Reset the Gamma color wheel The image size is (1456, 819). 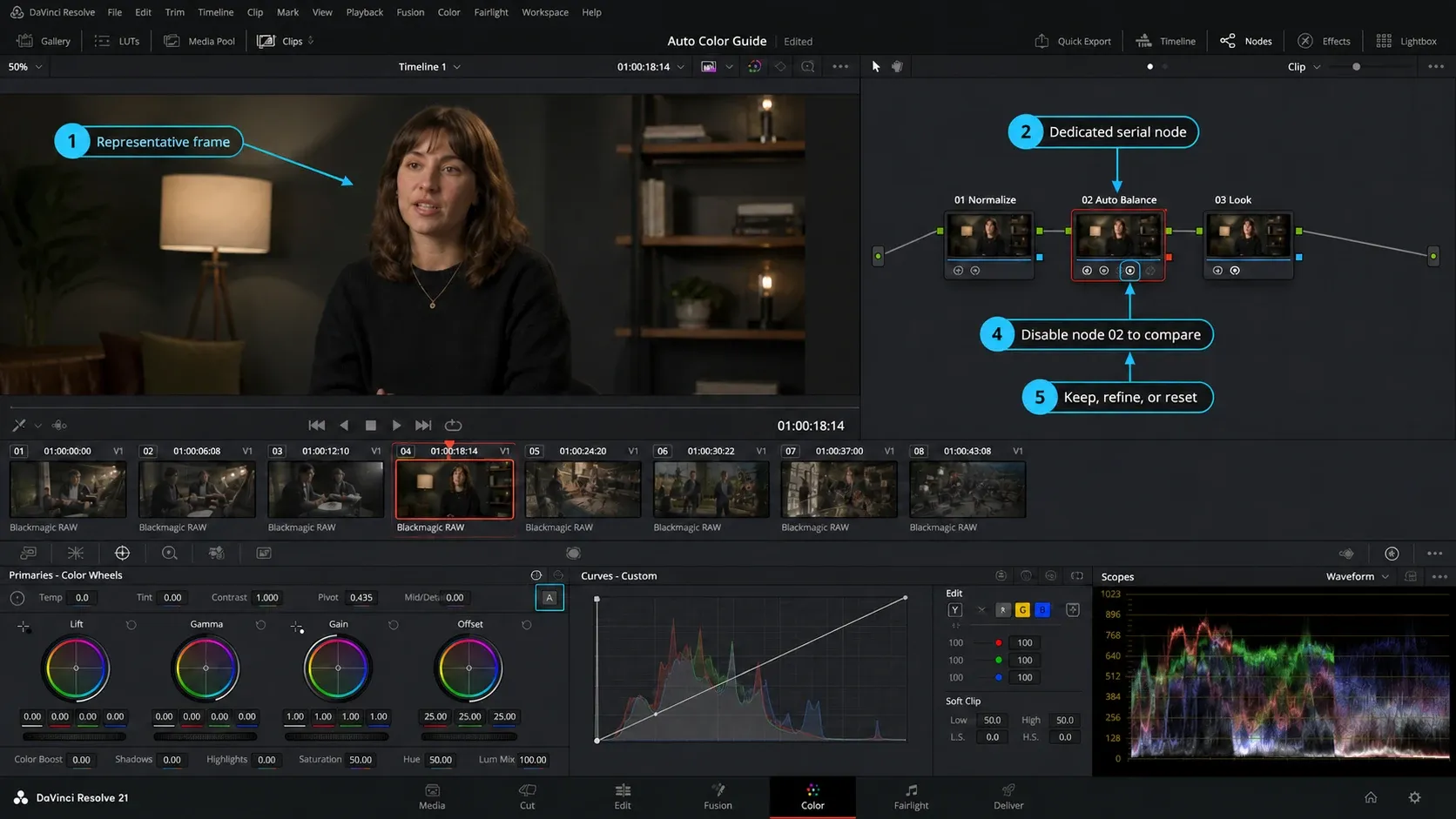260,624
